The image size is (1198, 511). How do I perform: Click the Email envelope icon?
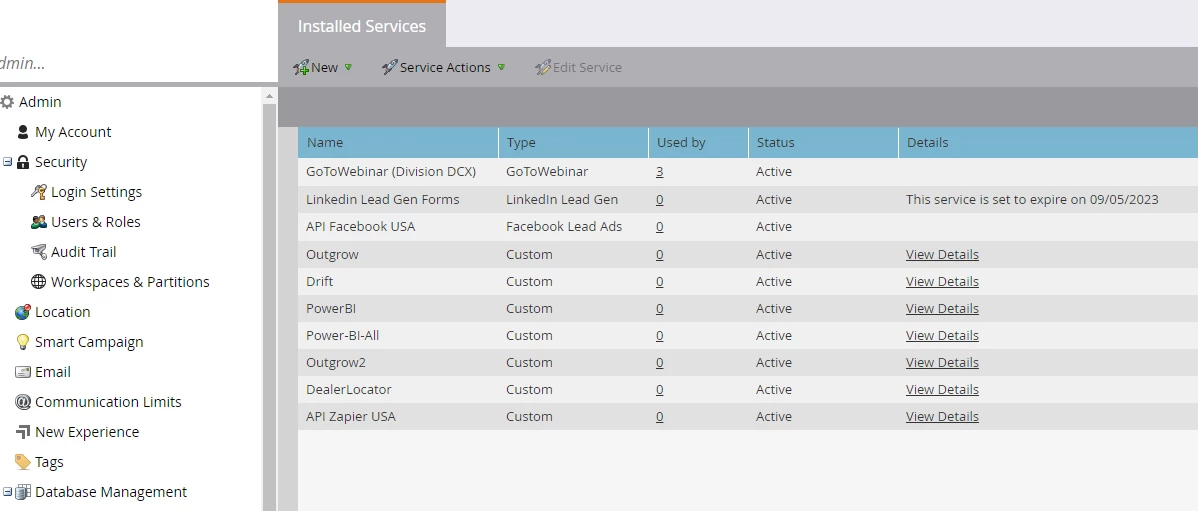[x=23, y=372]
